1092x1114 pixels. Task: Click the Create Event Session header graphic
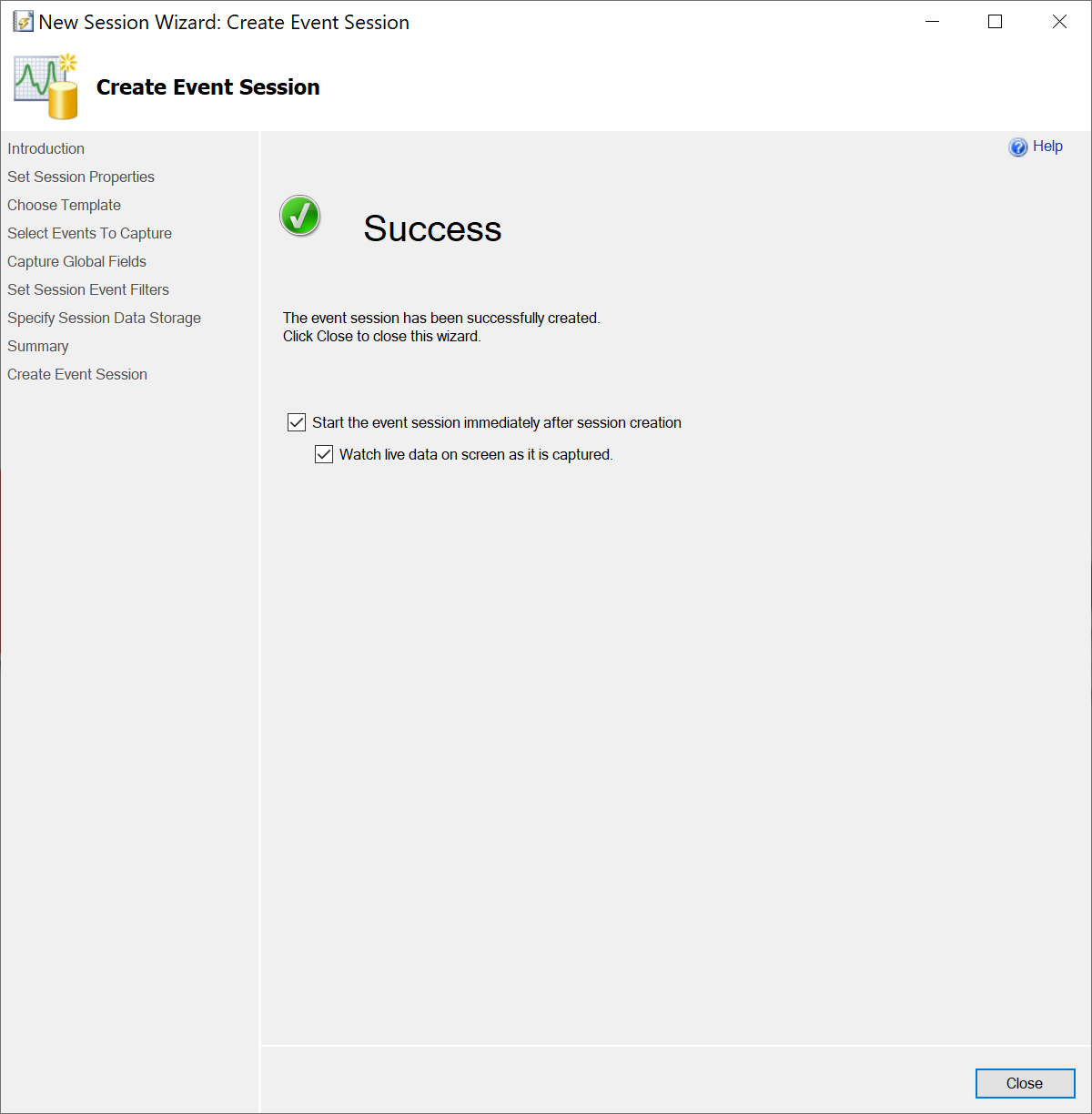45,86
